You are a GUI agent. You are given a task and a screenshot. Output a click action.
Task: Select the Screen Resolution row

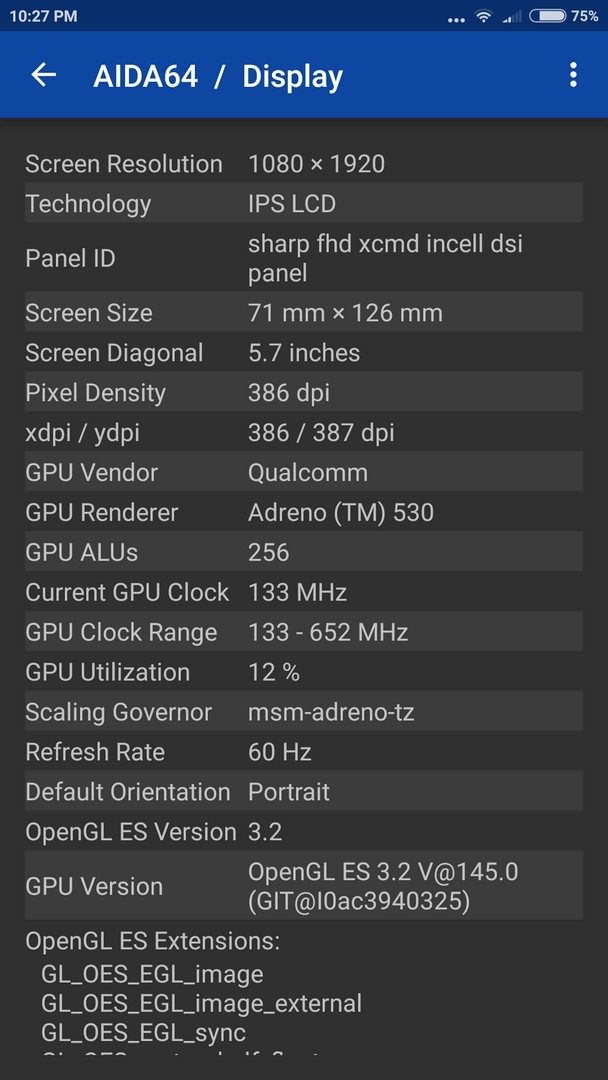[304, 164]
